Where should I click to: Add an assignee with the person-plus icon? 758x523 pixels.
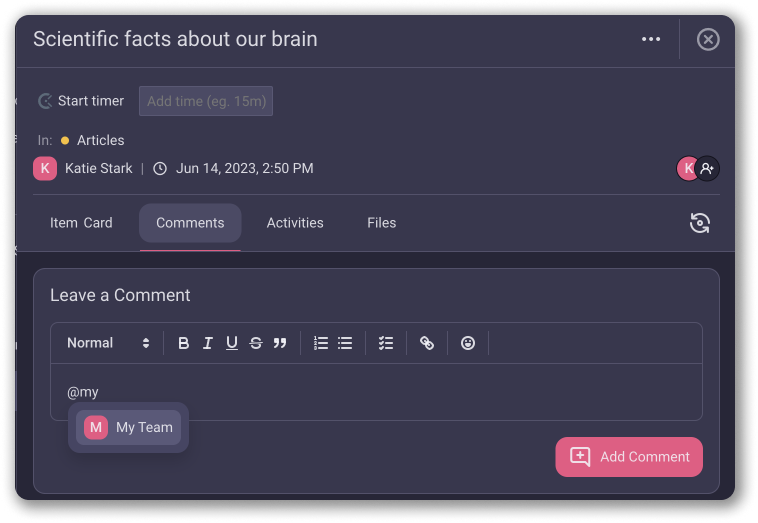click(x=708, y=168)
